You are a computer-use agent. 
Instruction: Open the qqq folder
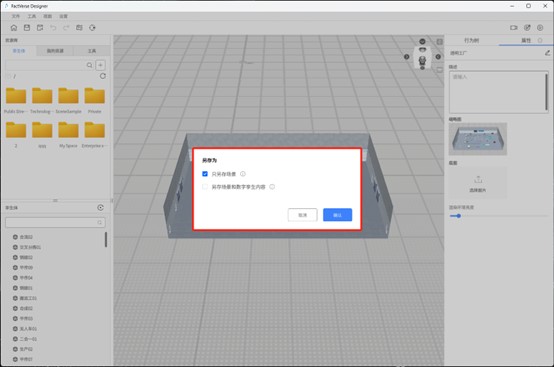pyautogui.click(x=42, y=135)
